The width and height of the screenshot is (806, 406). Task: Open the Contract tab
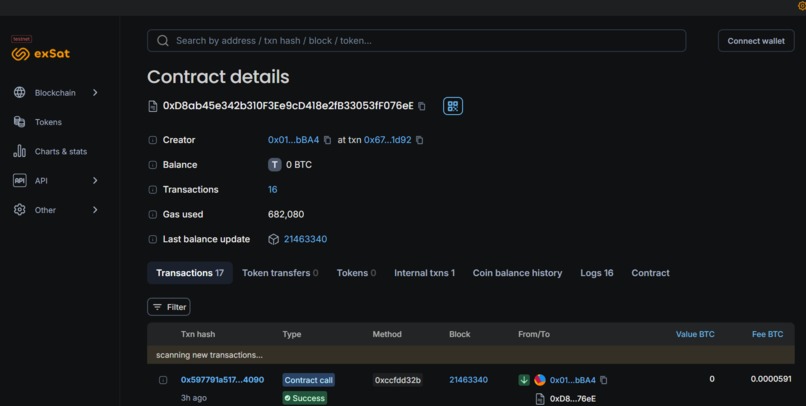[650, 273]
